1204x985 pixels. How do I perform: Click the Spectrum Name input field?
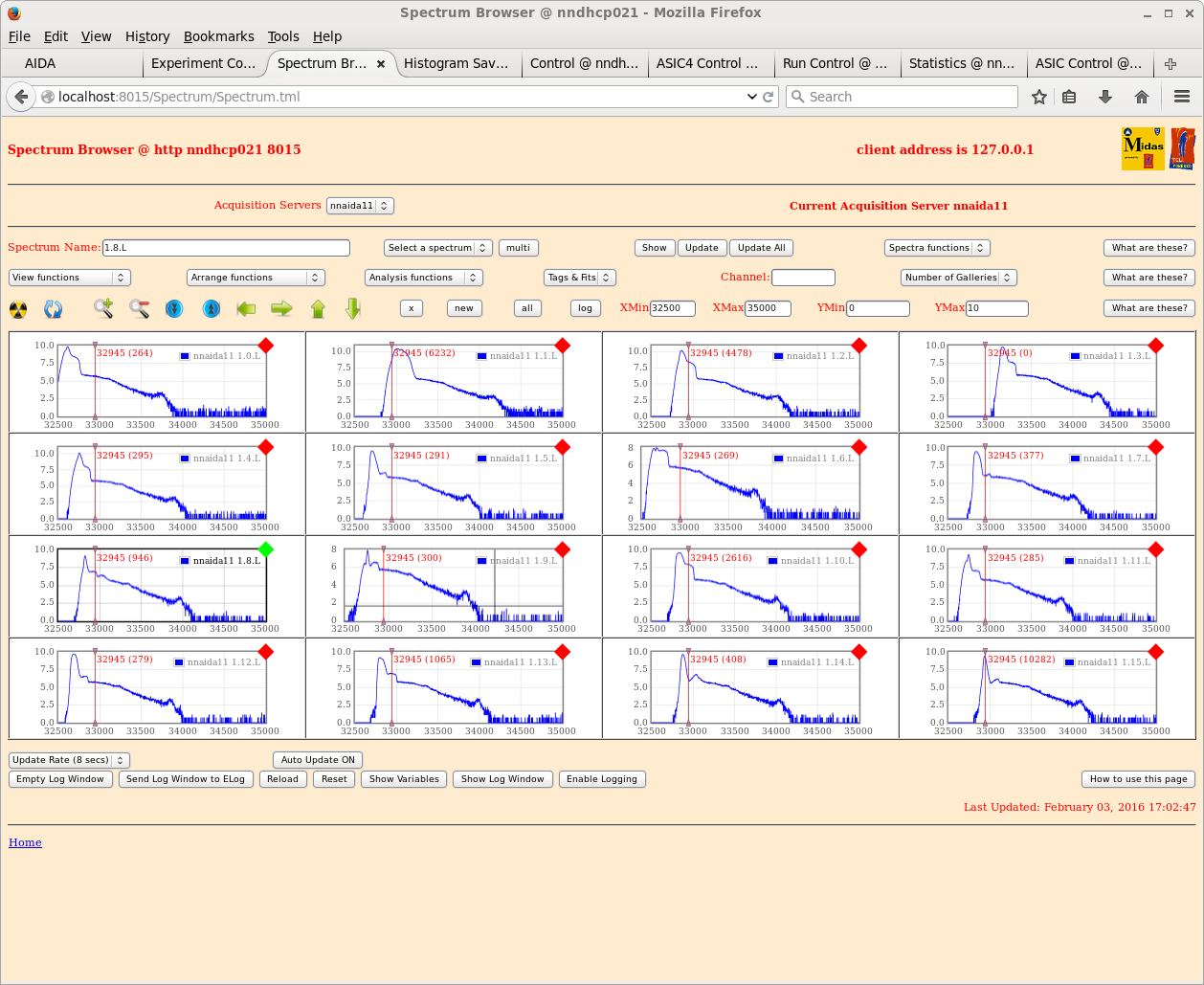(x=226, y=248)
